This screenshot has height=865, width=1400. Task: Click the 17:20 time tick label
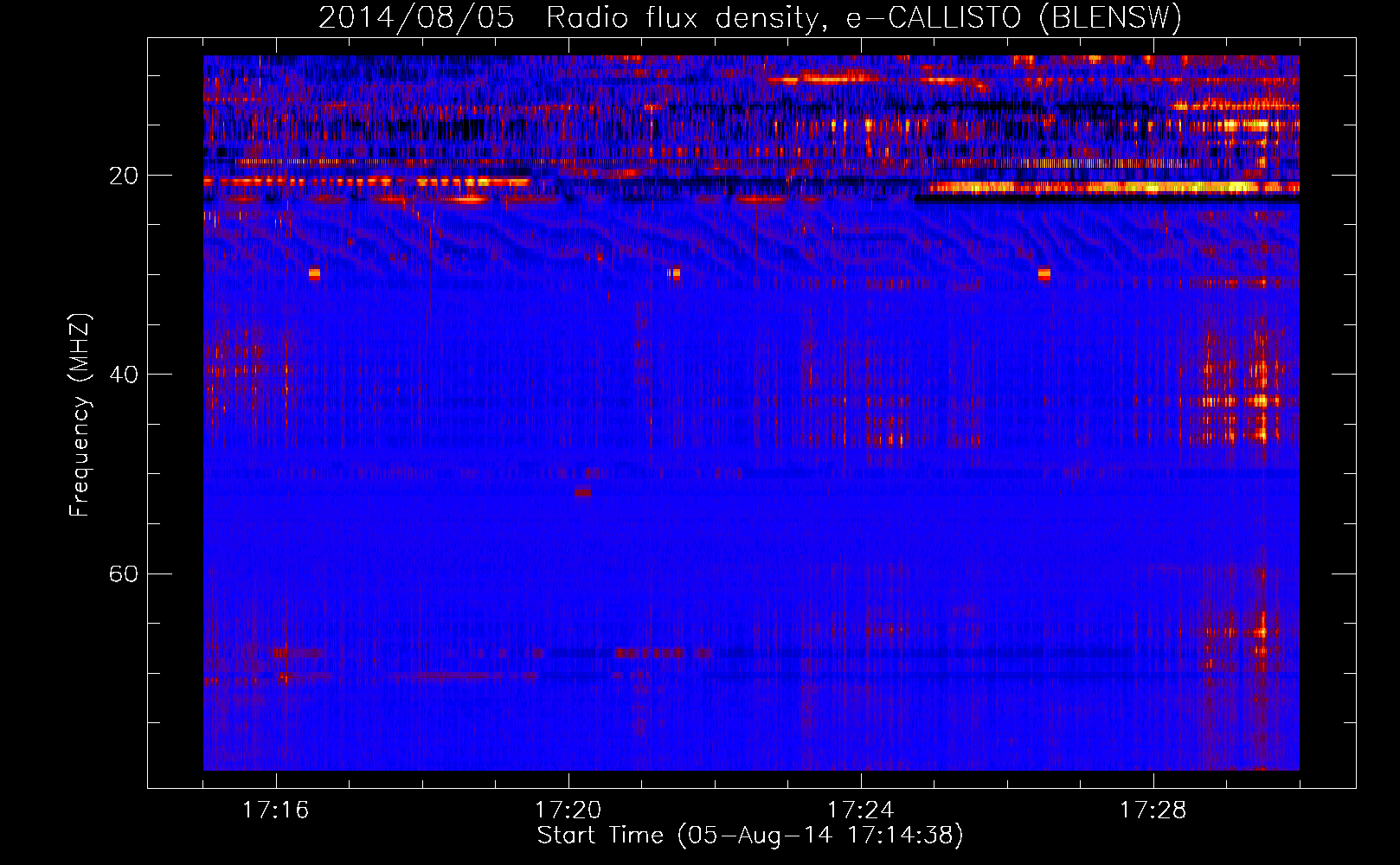(568, 810)
